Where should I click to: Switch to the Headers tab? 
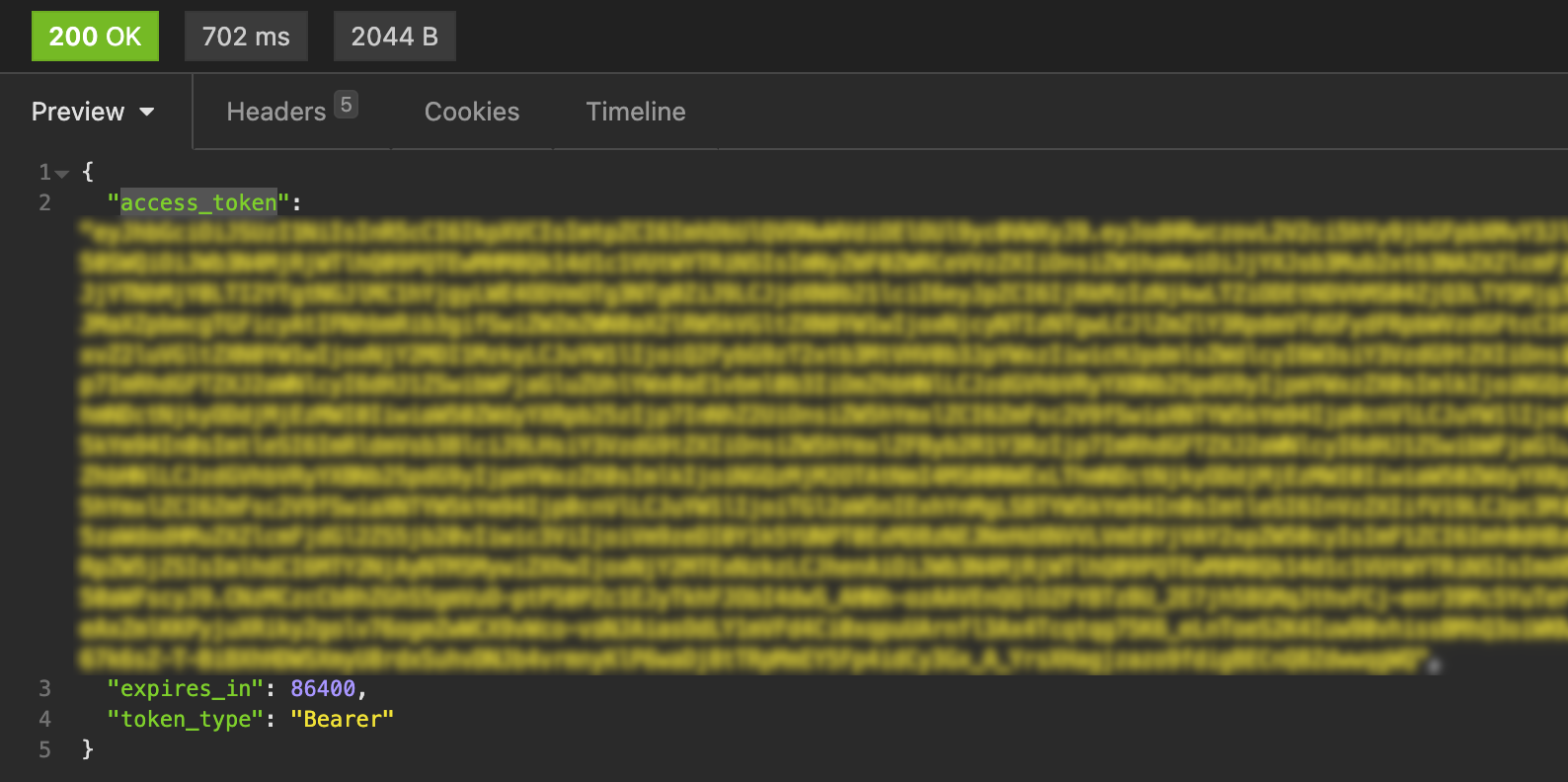point(275,112)
